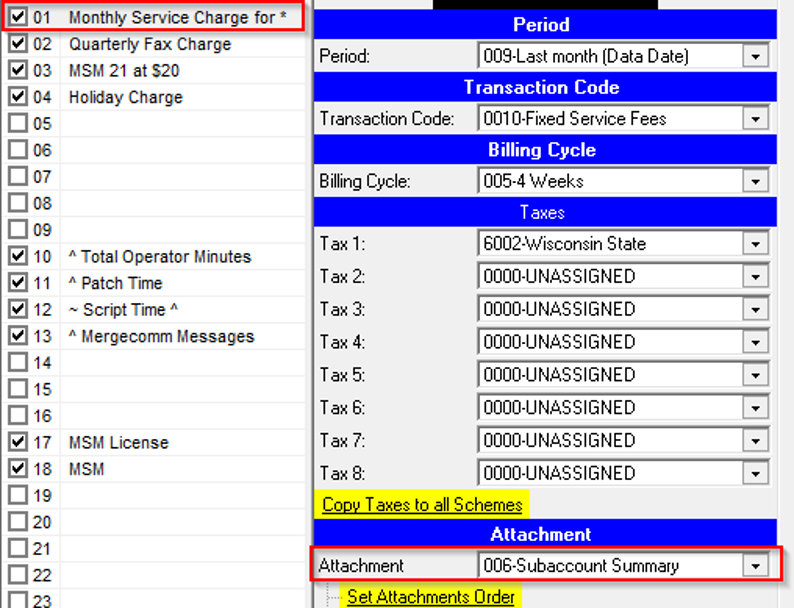Open the Tax 2 dropdown arrow
The image size is (794, 608).
tap(755, 277)
